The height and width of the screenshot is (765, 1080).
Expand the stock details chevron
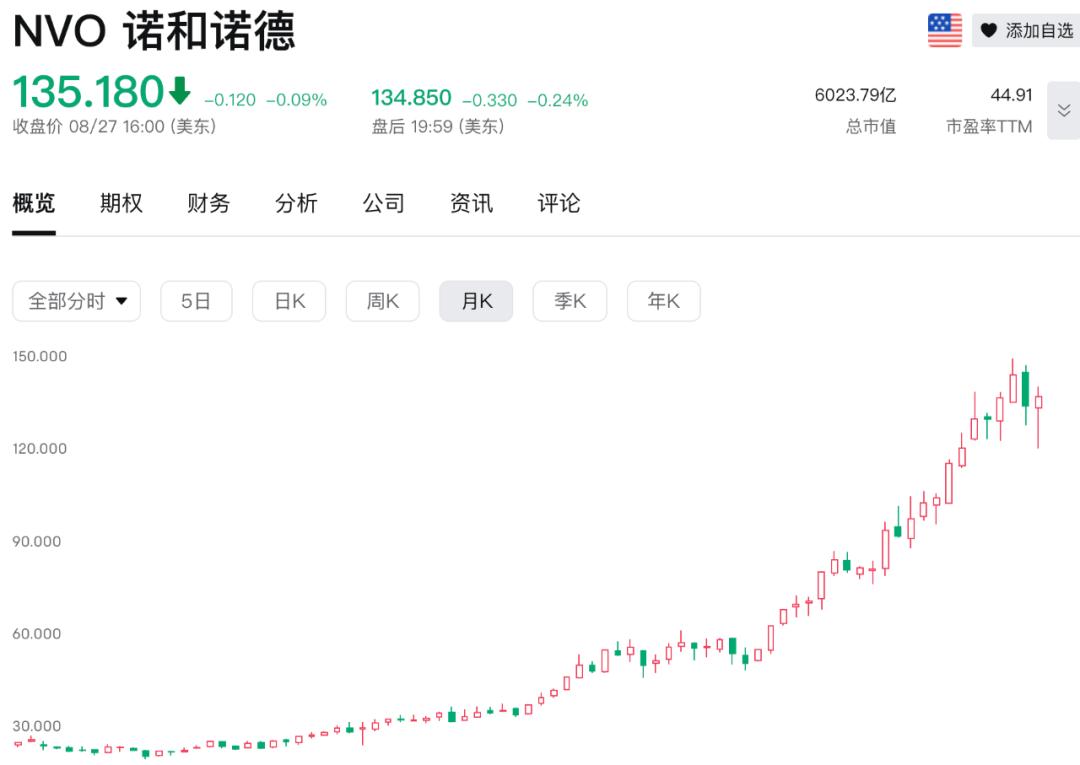(x=1063, y=110)
